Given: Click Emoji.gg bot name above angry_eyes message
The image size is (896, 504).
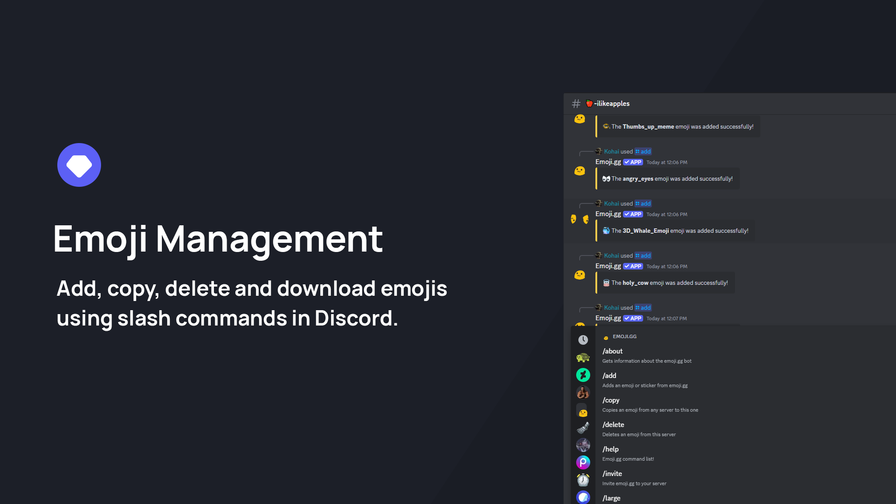Looking at the screenshot, I should (608, 162).
